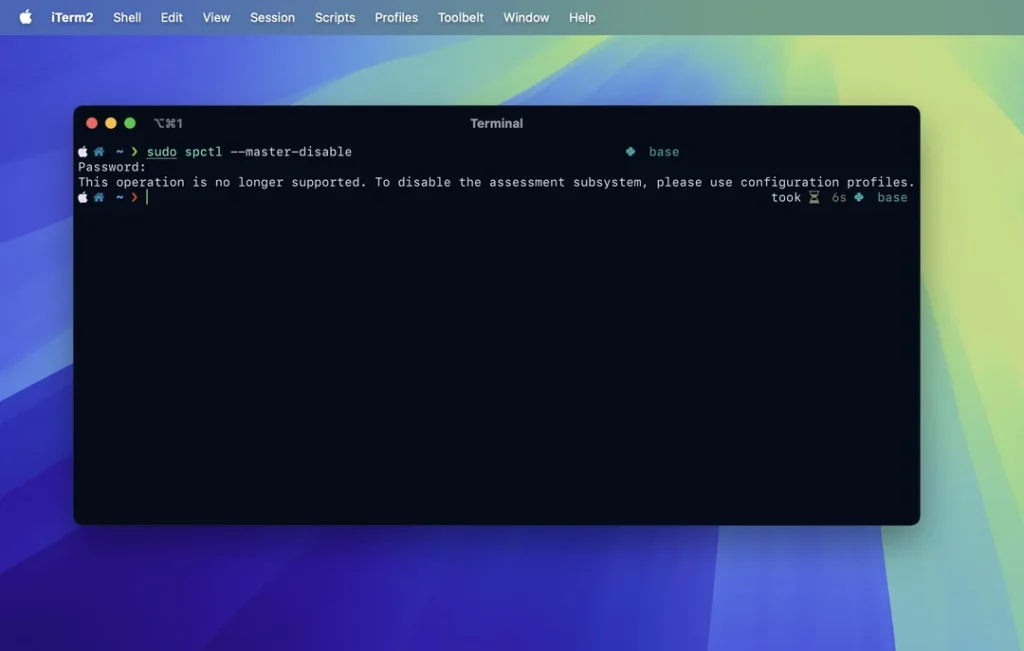Click the ⌥⌘1 window shortcut label
Viewport: 1024px width, 651px height.
(168, 123)
